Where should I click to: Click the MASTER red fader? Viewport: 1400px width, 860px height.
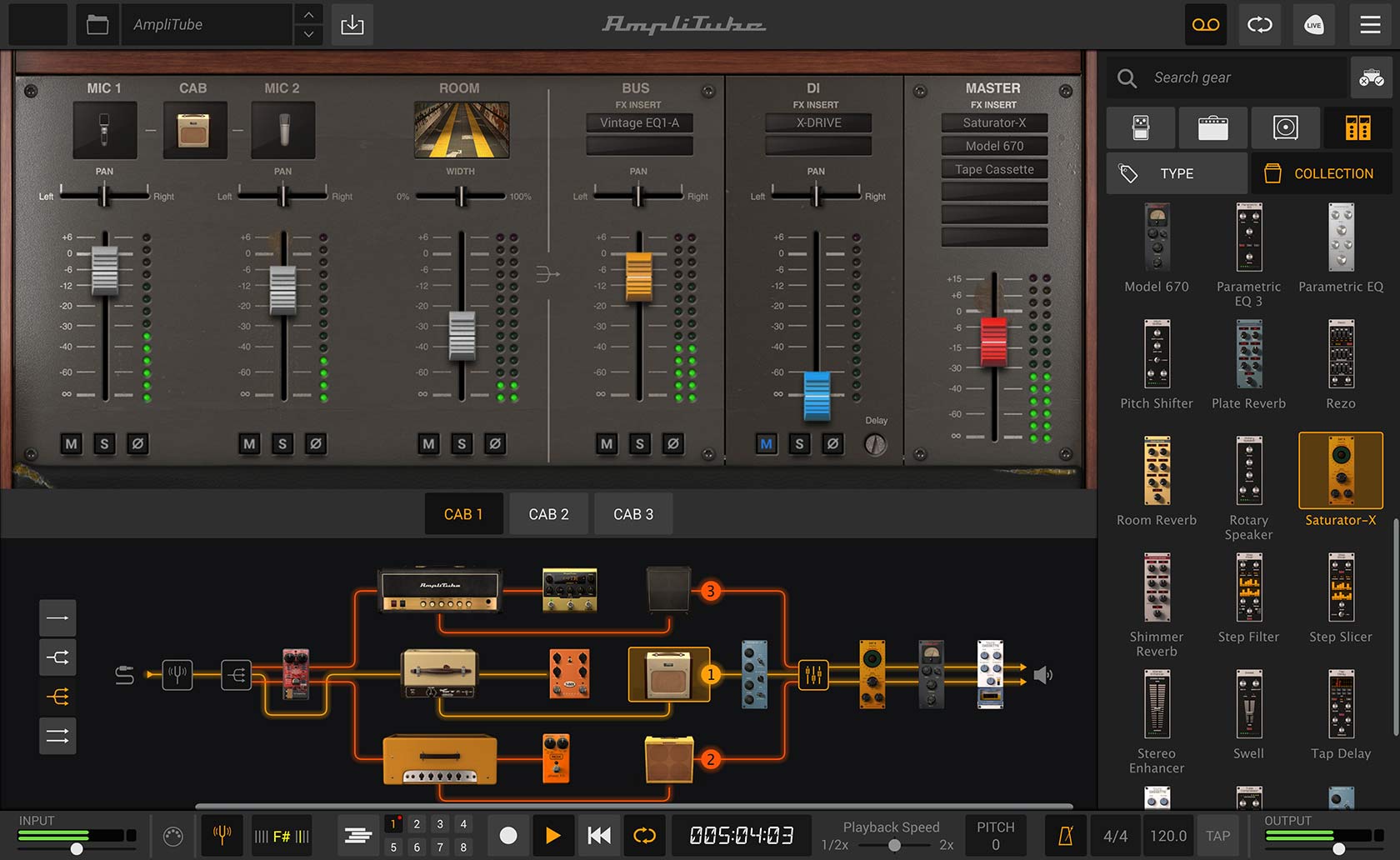click(993, 342)
